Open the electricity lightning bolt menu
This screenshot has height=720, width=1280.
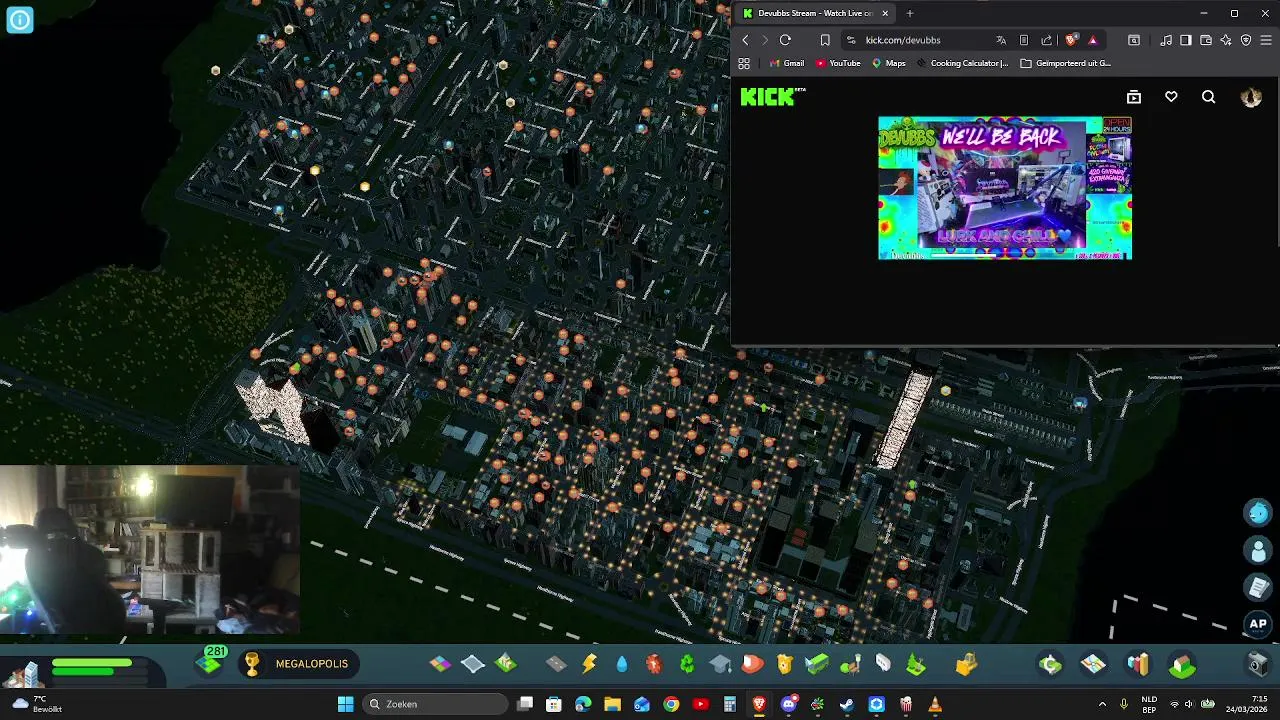point(589,664)
